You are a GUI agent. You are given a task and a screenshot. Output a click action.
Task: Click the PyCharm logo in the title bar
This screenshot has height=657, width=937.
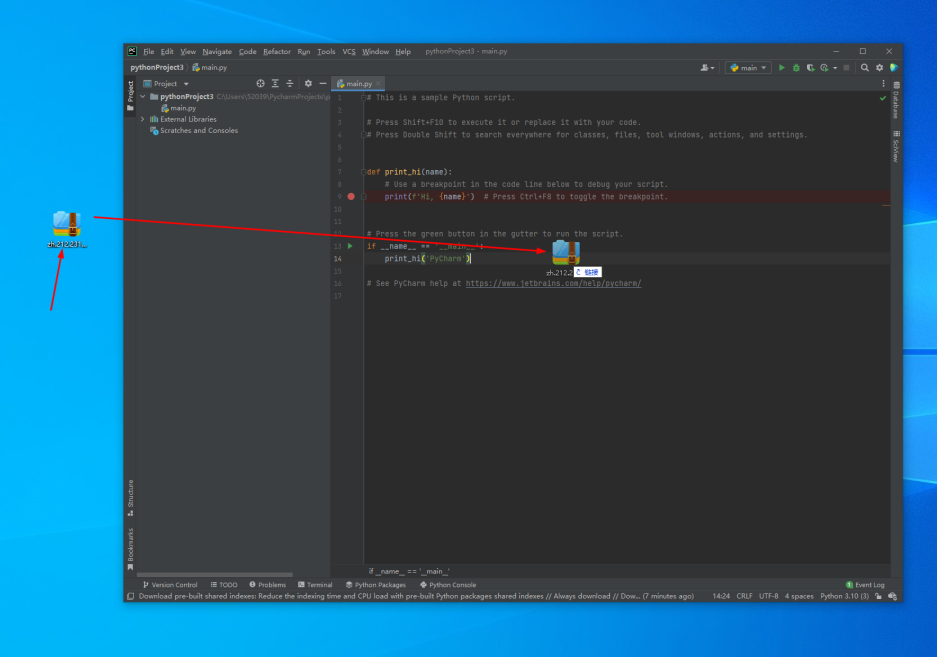point(132,51)
